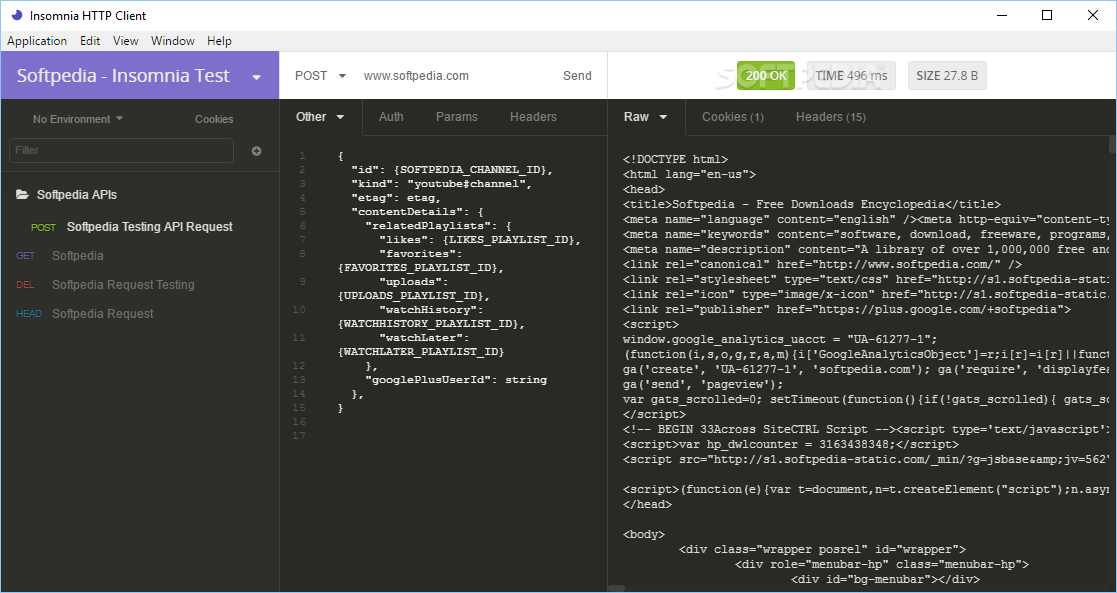
Task: Switch to the Params tab
Action: pos(457,117)
